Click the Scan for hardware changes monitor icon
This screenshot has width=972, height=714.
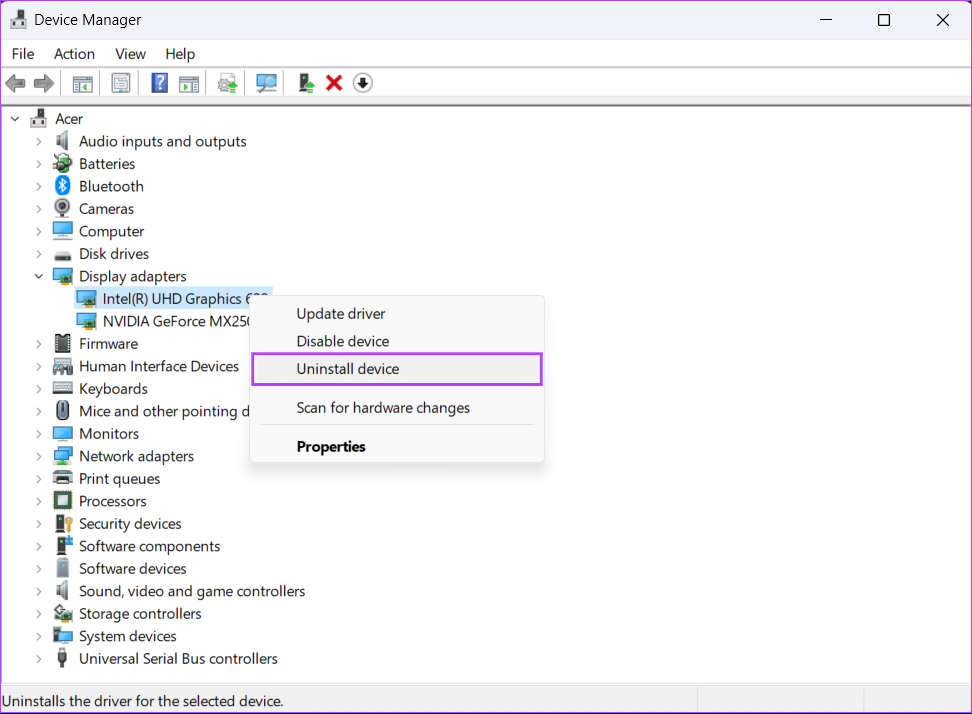coord(267,83)
